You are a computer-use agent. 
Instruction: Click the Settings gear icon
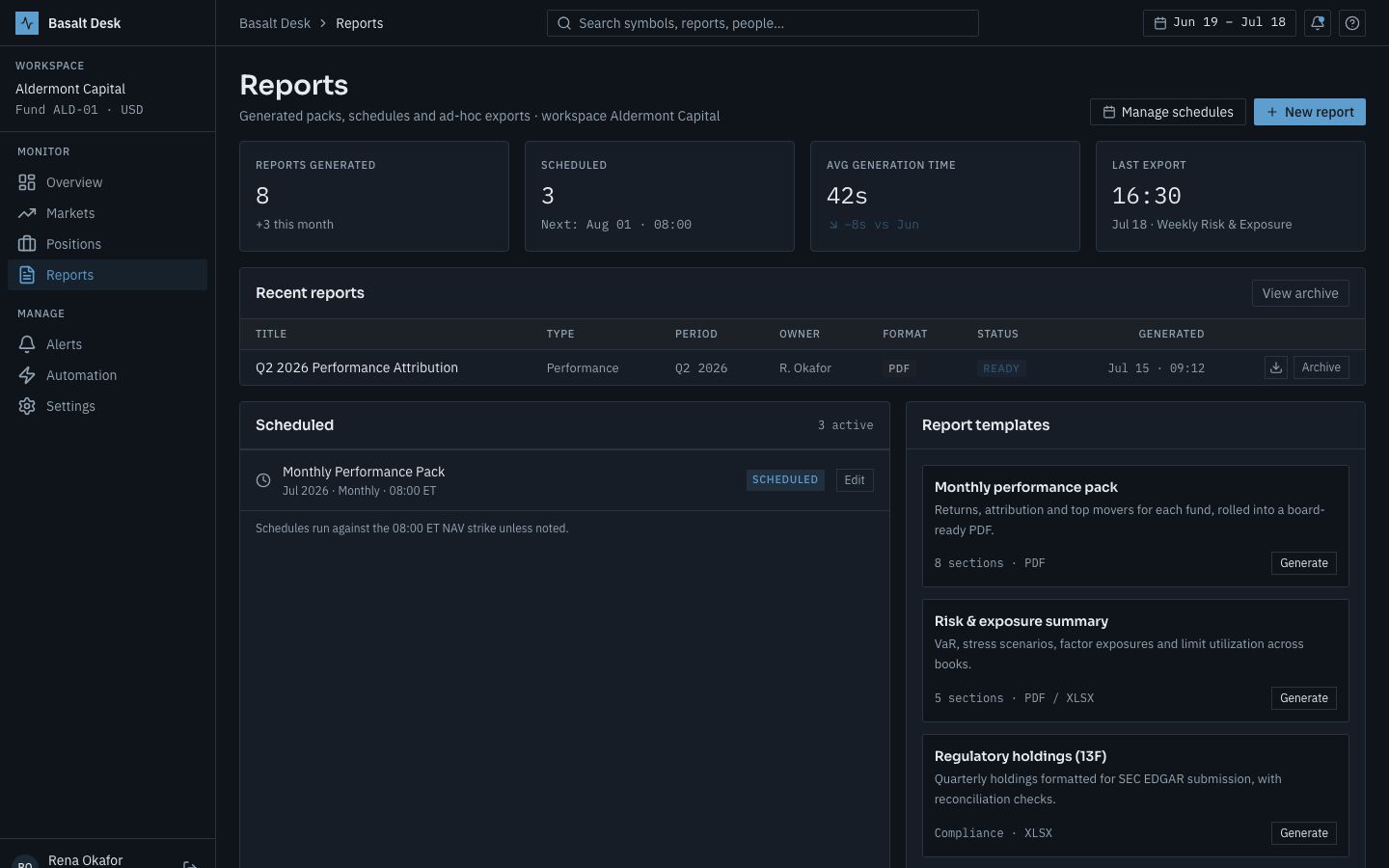27,406
